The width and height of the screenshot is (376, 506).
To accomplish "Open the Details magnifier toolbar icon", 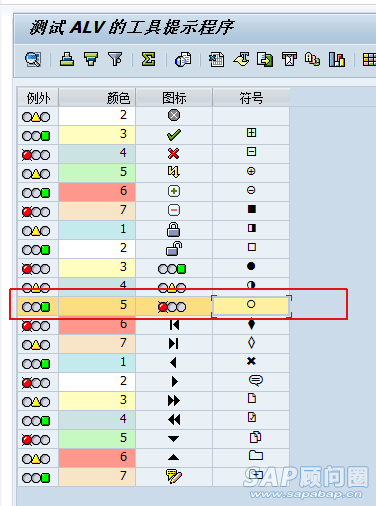I will point(33,60).
